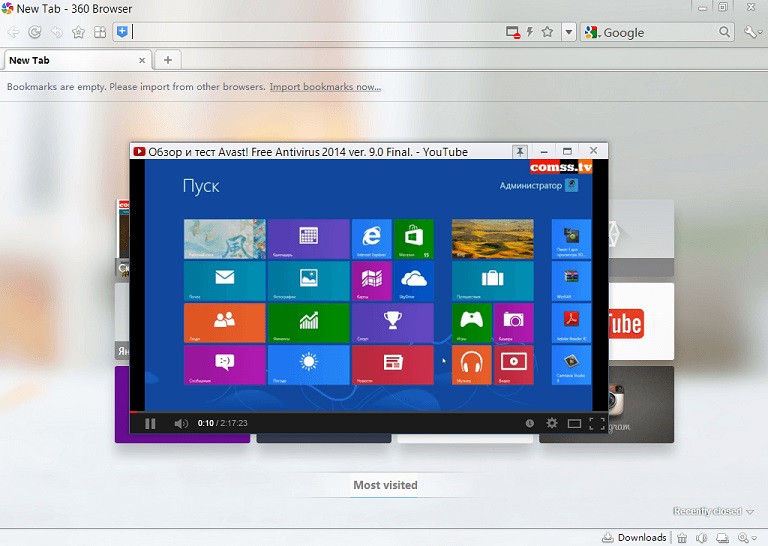768x546 pixels.
Task: Switch to the New Tab tab
Action: tap(76, 60)
